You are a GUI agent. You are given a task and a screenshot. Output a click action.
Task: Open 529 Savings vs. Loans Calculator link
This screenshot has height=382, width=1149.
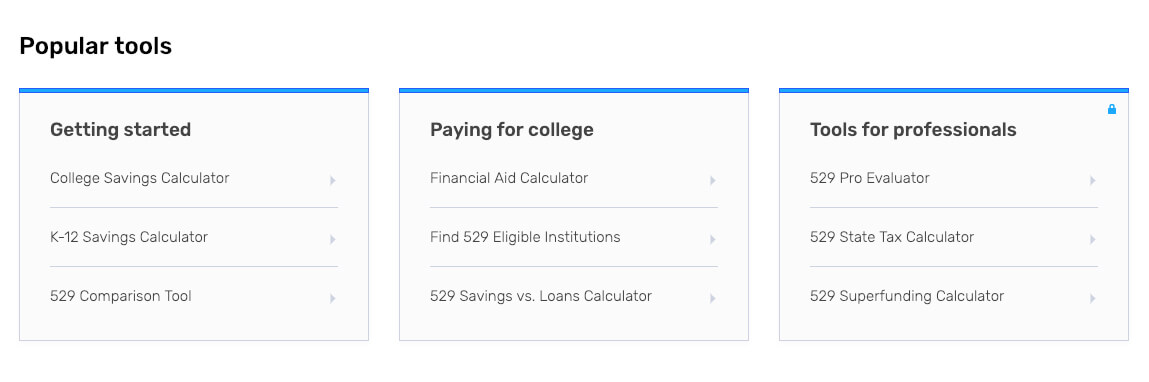tap(541, 296)
